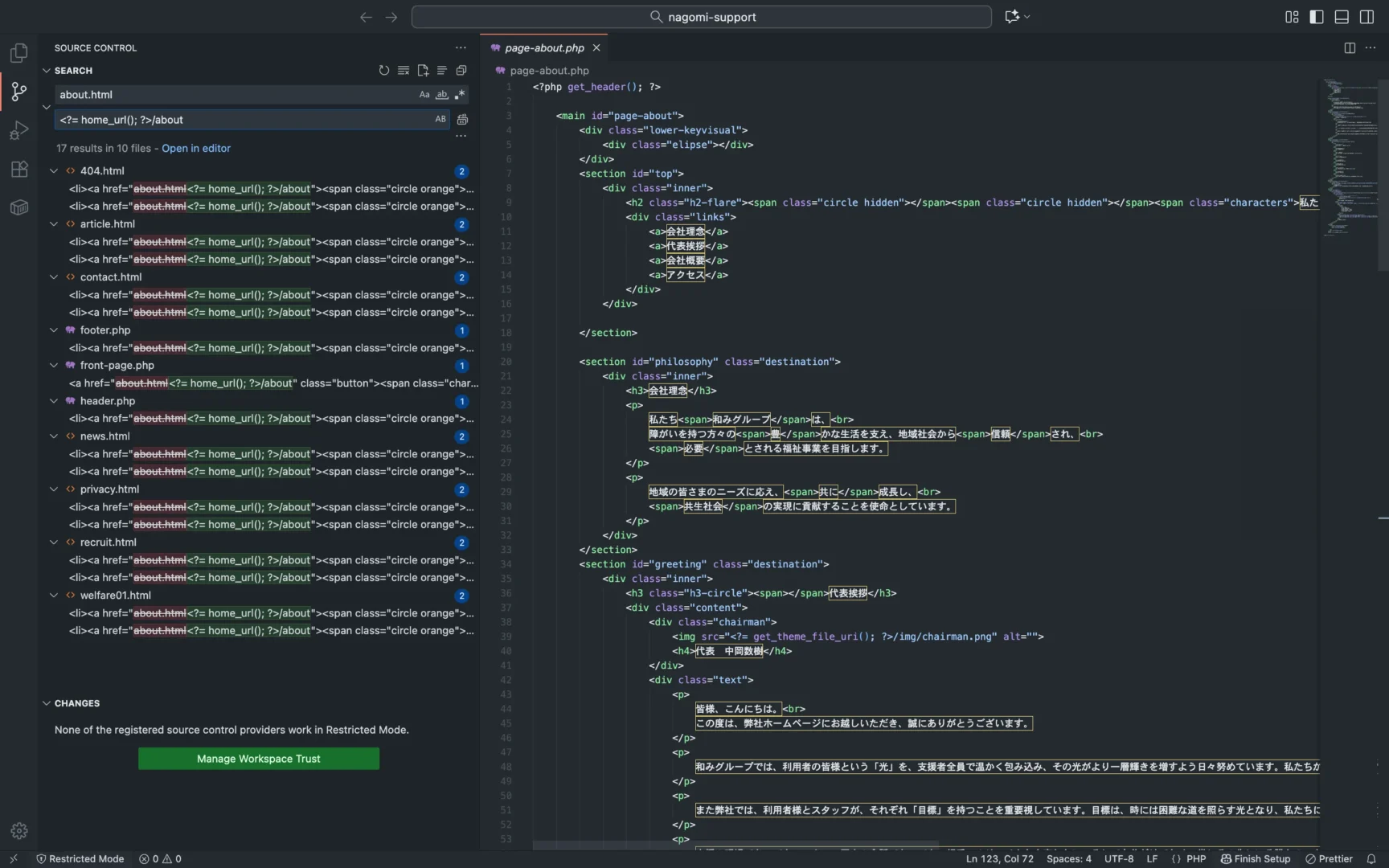Viewport: 1389px width, 868px height.
Task: Collapse the 404.html results group
Action: tap(54, 171)
